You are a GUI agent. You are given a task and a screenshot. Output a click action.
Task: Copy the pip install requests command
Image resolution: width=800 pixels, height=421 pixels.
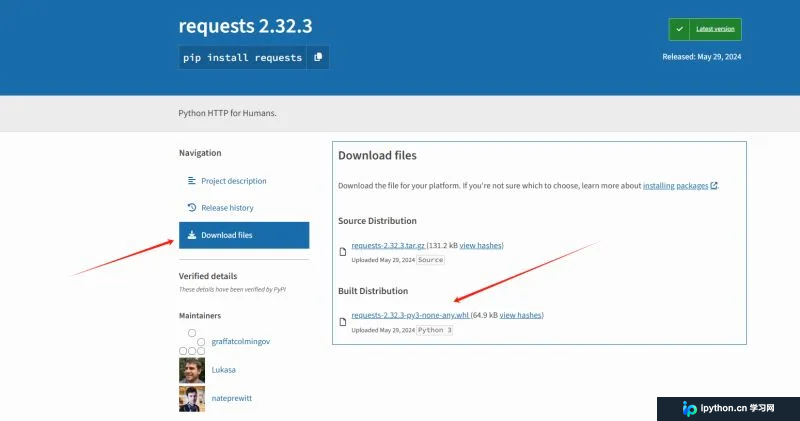(x=318, y=57)
